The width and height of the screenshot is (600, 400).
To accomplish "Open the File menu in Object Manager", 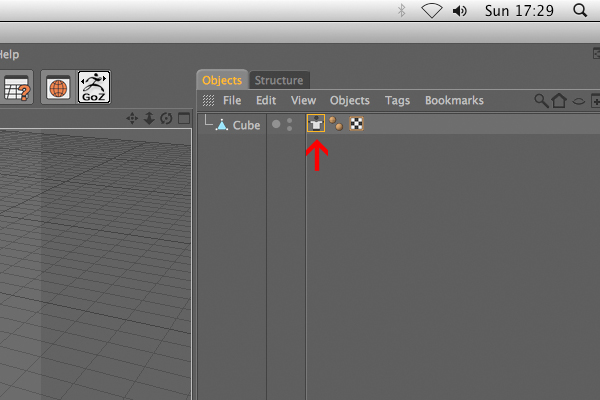I will [x=232, y=101].
